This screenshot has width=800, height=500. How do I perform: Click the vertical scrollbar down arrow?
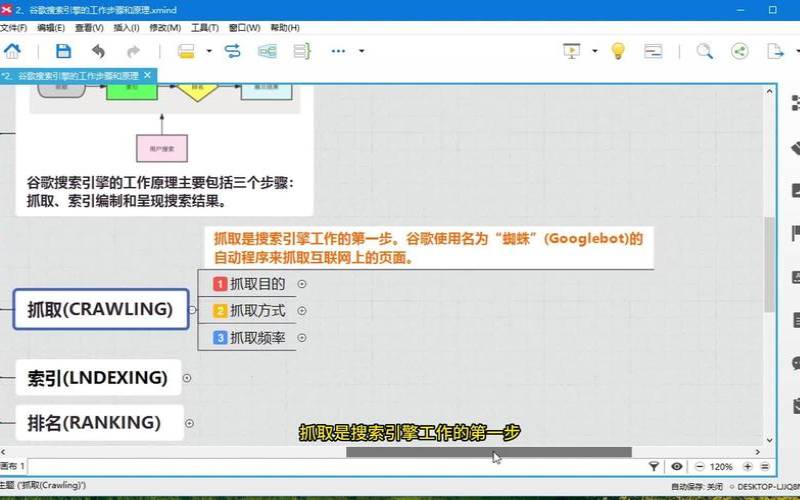(x=769, y=440)
